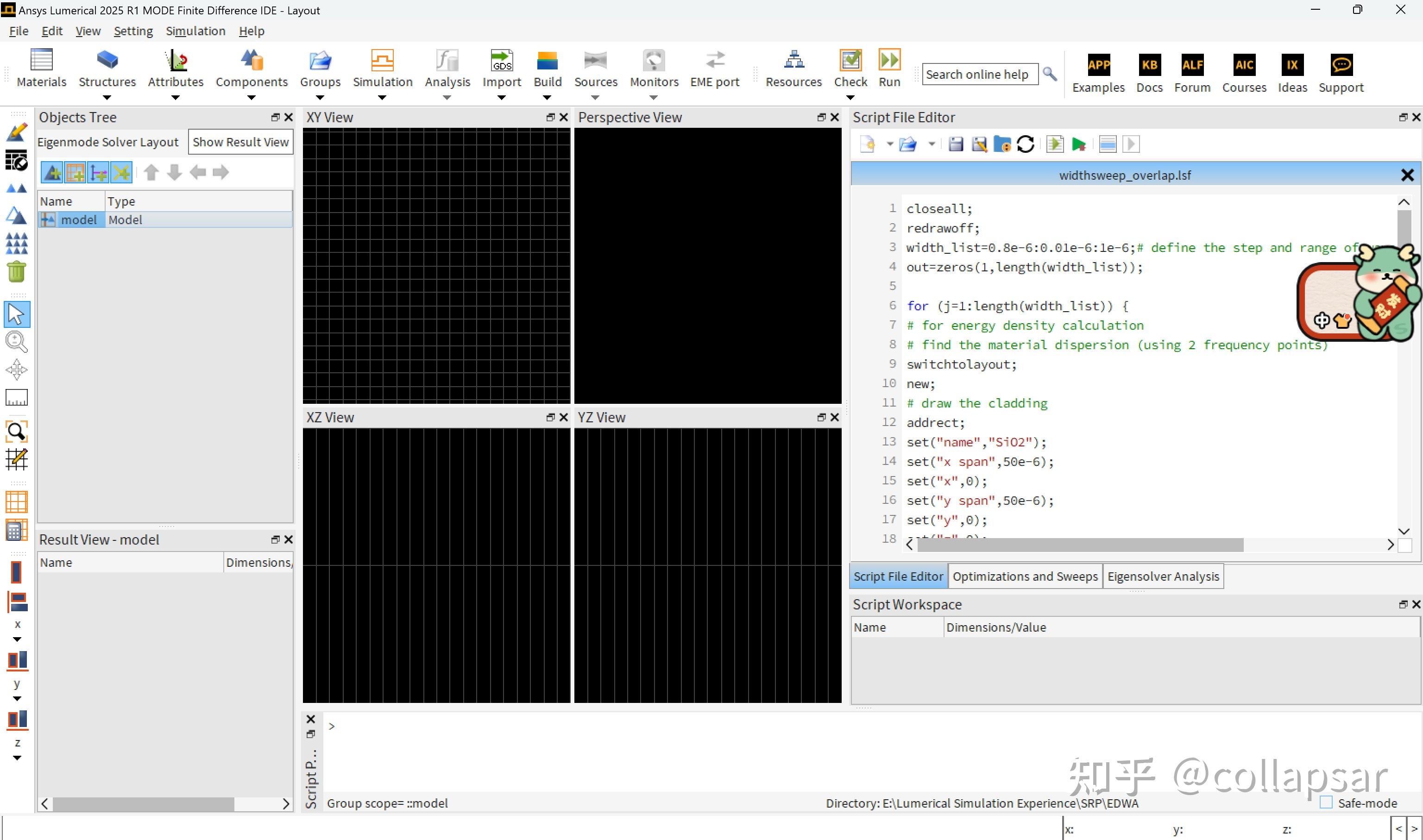Click the Show Result View button
Screen dimensions: 1423x840
tap(241, 142)
